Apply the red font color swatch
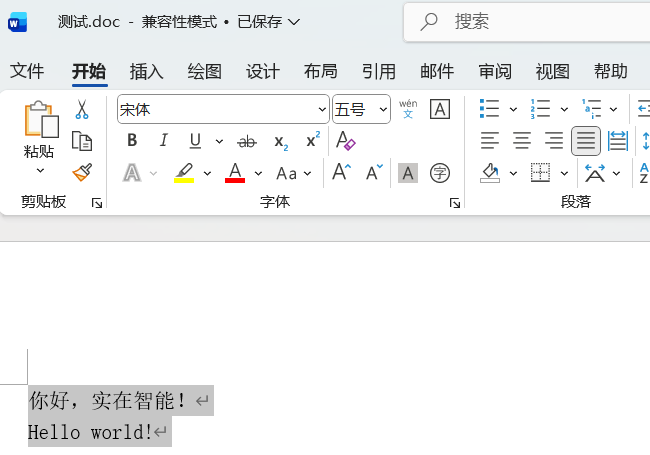650x455 pixels. (235, 173)
